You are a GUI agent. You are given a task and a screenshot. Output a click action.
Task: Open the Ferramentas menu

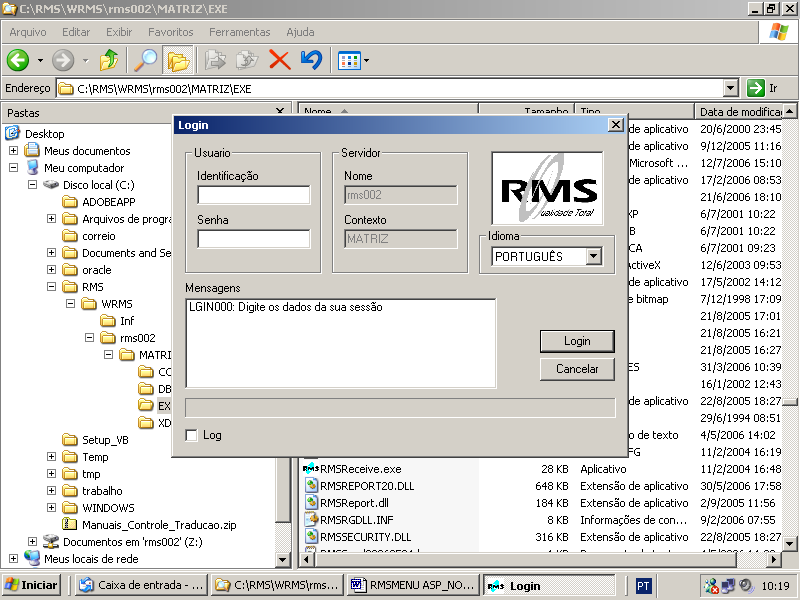(x=239, y=32)
